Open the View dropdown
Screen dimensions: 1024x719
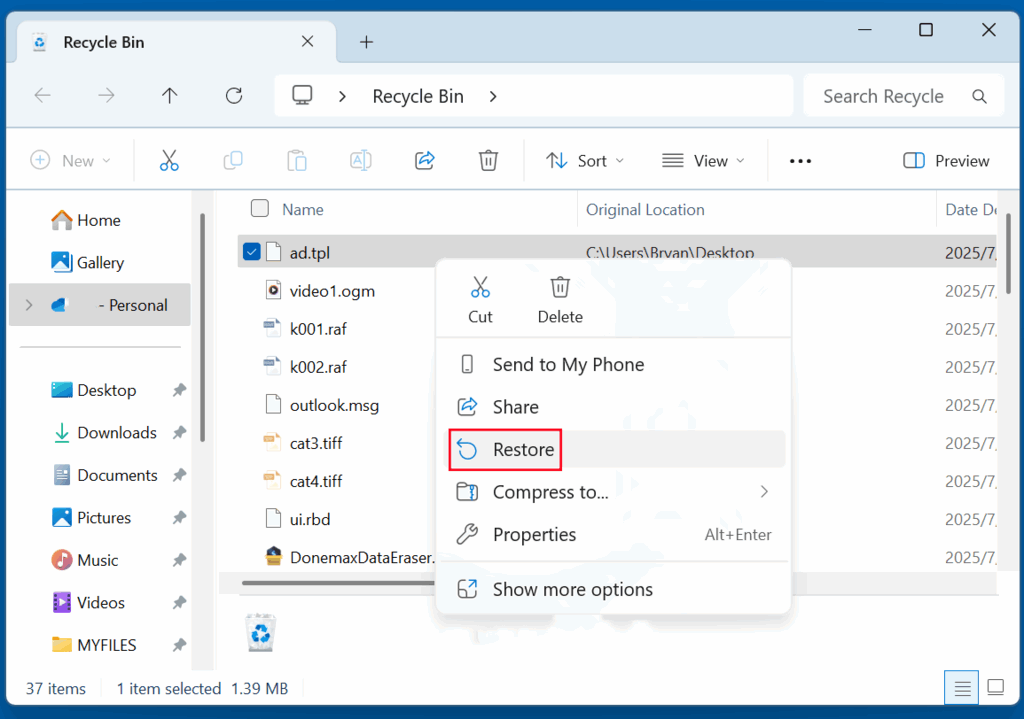pos(703,160)
